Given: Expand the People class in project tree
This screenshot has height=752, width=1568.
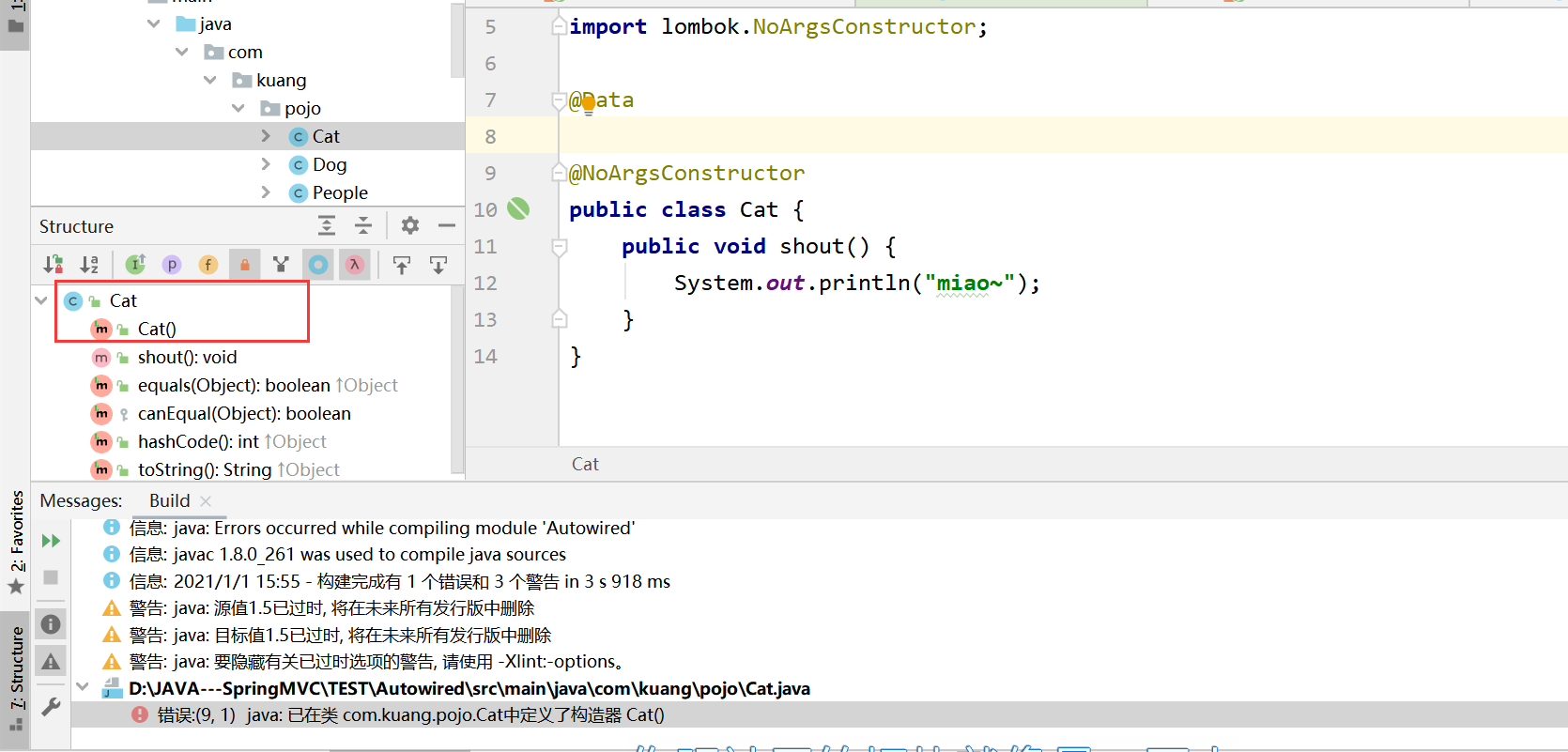Looking at the screenshot, I should click(266, 192).
